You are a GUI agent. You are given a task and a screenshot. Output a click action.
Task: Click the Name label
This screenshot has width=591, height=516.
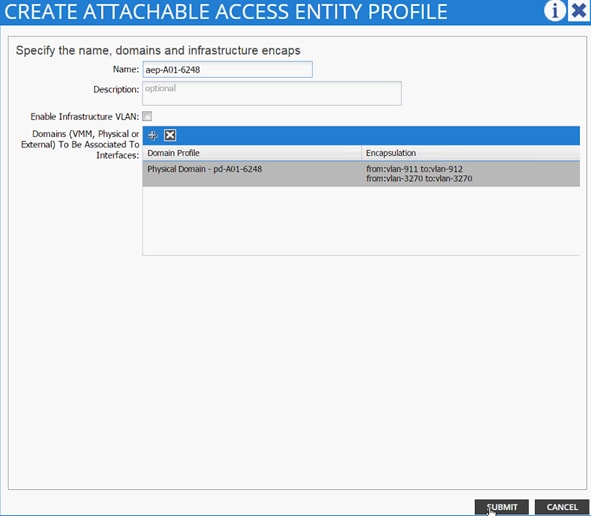(x=126, y=69)
